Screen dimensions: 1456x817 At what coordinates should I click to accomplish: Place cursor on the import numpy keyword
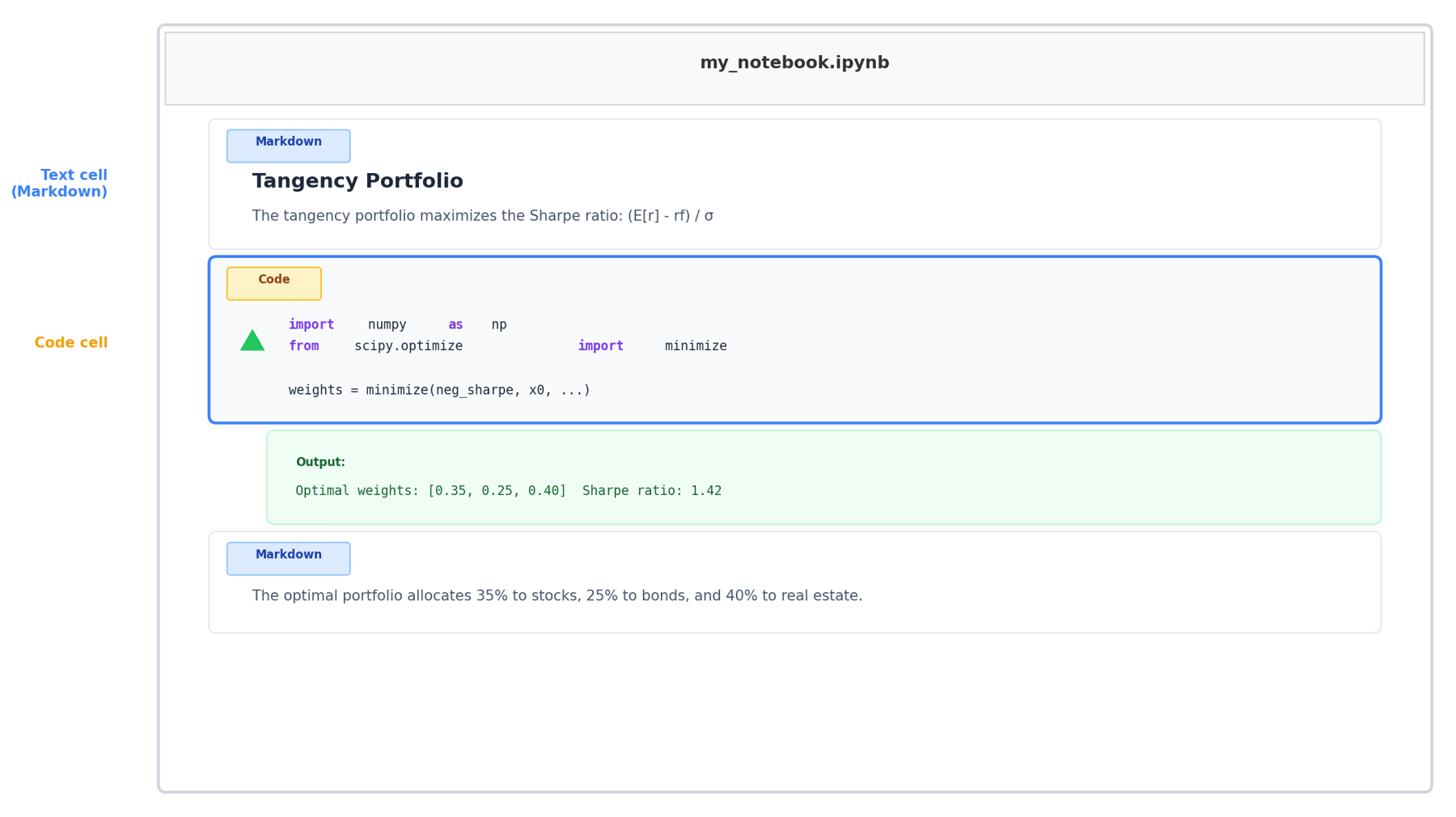click(311, 324)
